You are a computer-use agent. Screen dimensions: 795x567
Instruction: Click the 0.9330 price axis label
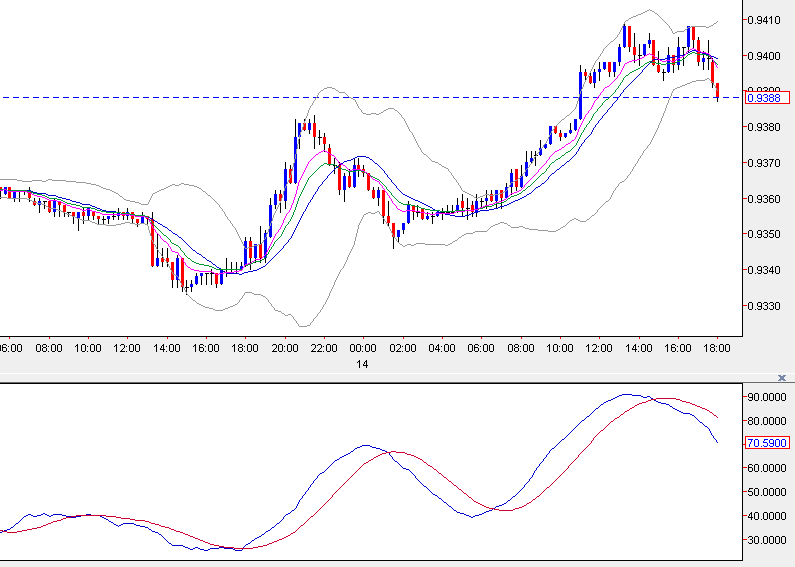[x=764, y=306]
